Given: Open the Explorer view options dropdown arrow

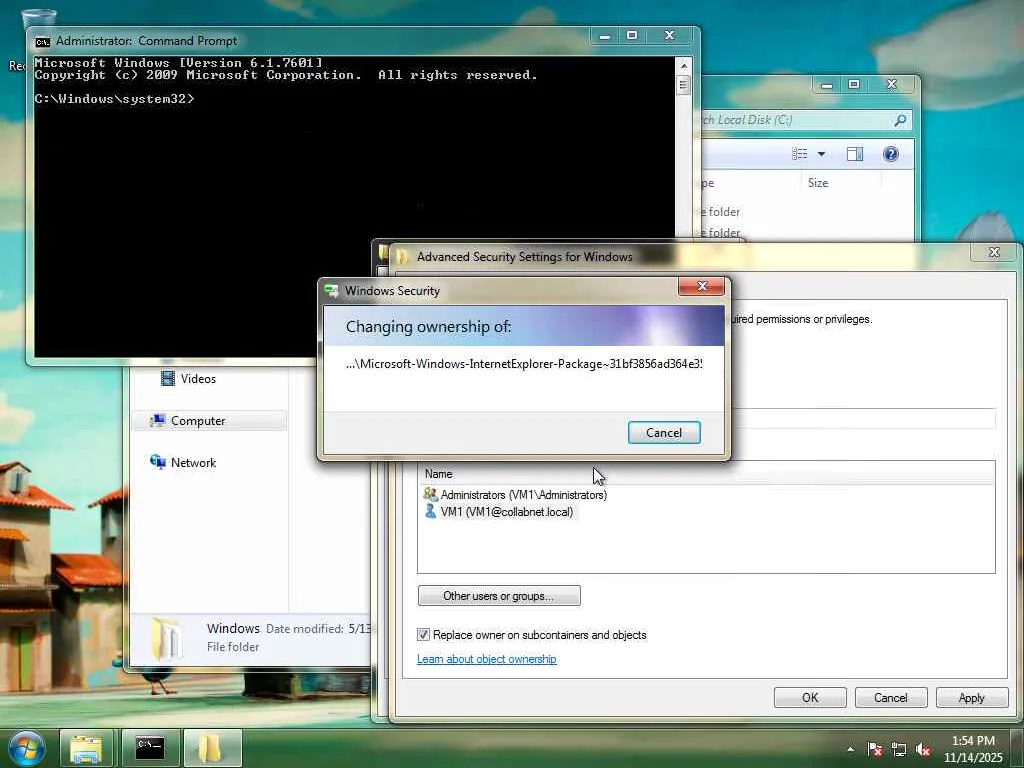Looking at the screenshot, I should [821, 153].
